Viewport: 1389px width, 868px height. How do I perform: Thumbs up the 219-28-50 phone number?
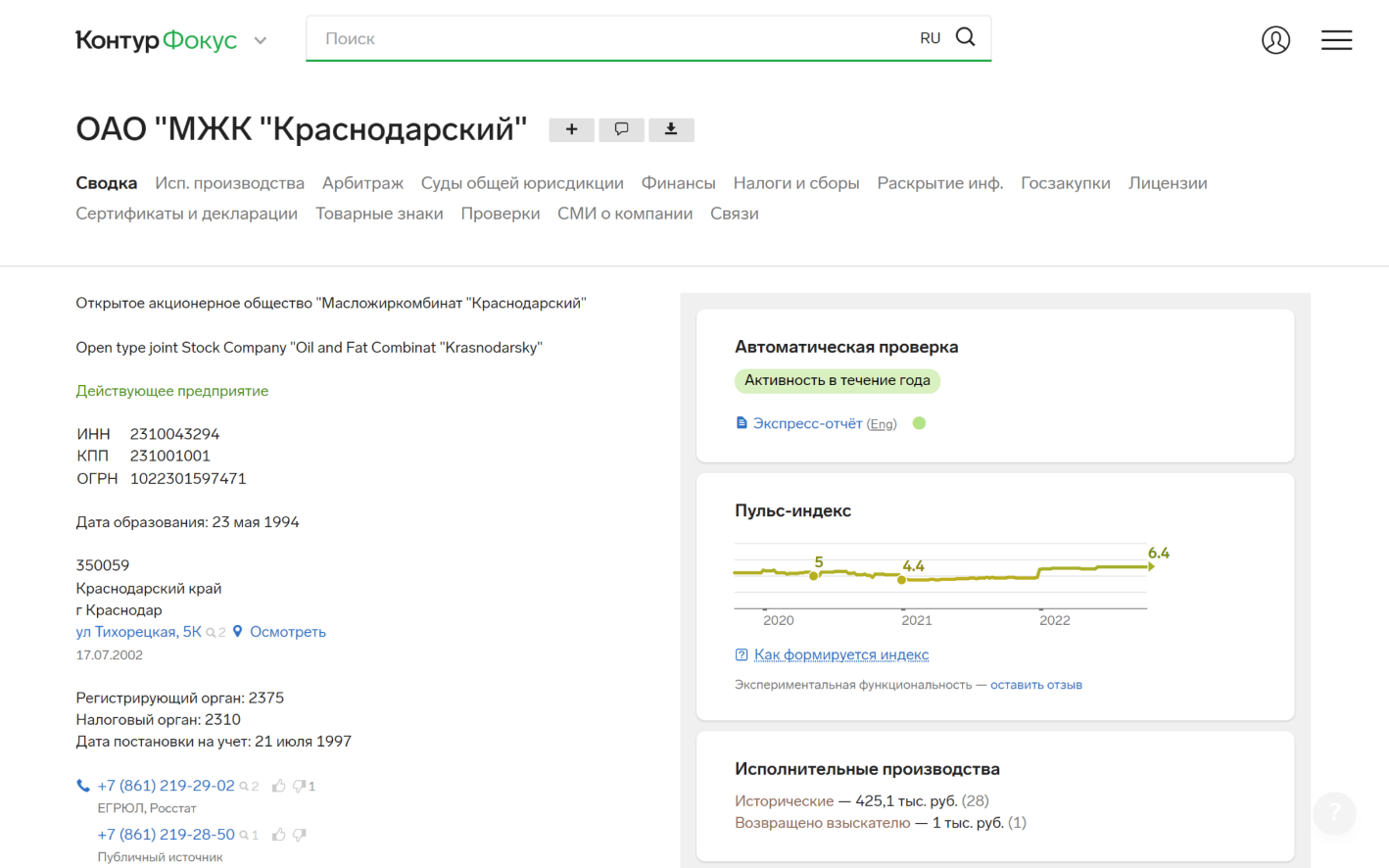(279, 835)
